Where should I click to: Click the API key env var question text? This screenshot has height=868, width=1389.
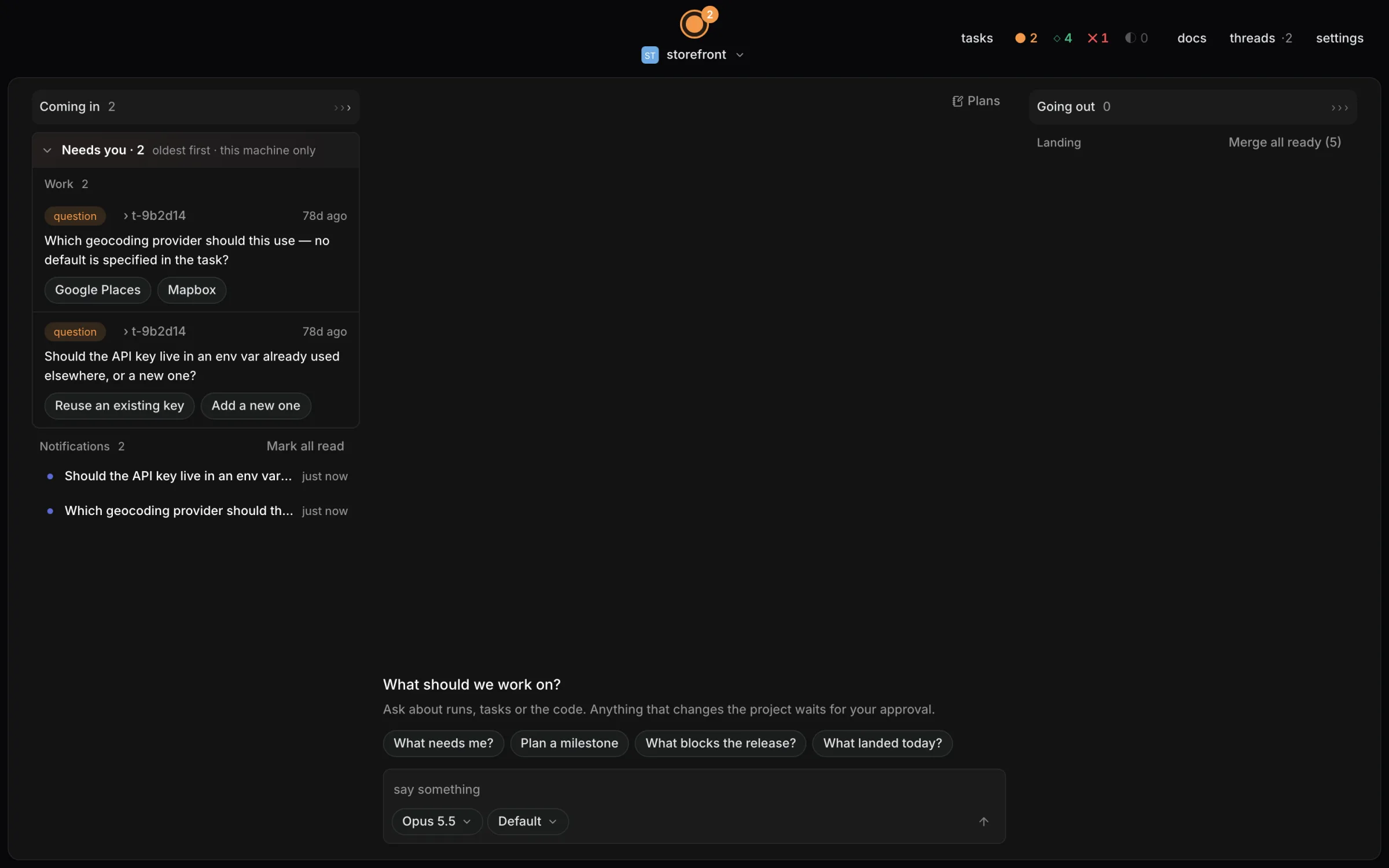pyautogui.click(x=192, y=366)
